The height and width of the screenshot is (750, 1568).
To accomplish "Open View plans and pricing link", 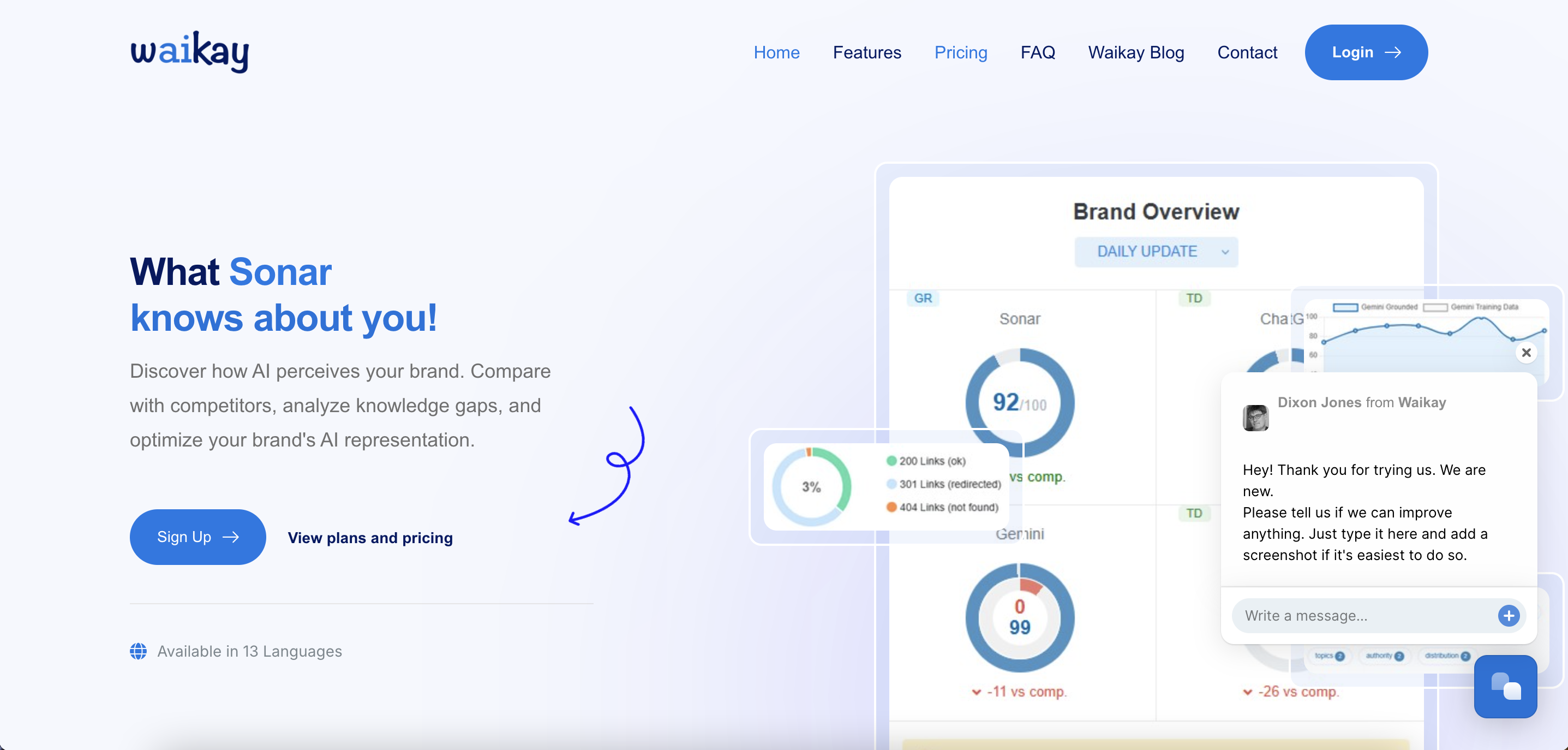I will (x=370, y=538).
